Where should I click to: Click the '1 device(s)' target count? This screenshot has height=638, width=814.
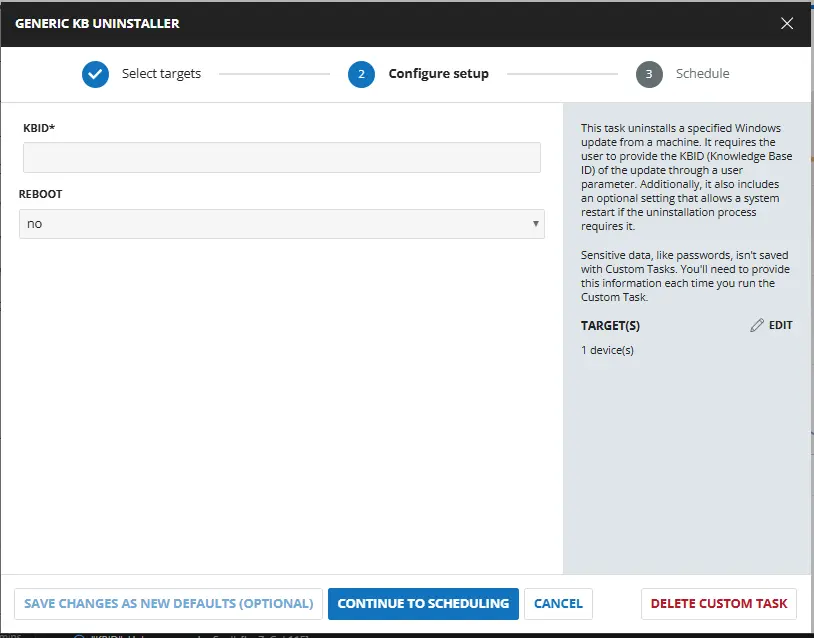click(607, 350)
